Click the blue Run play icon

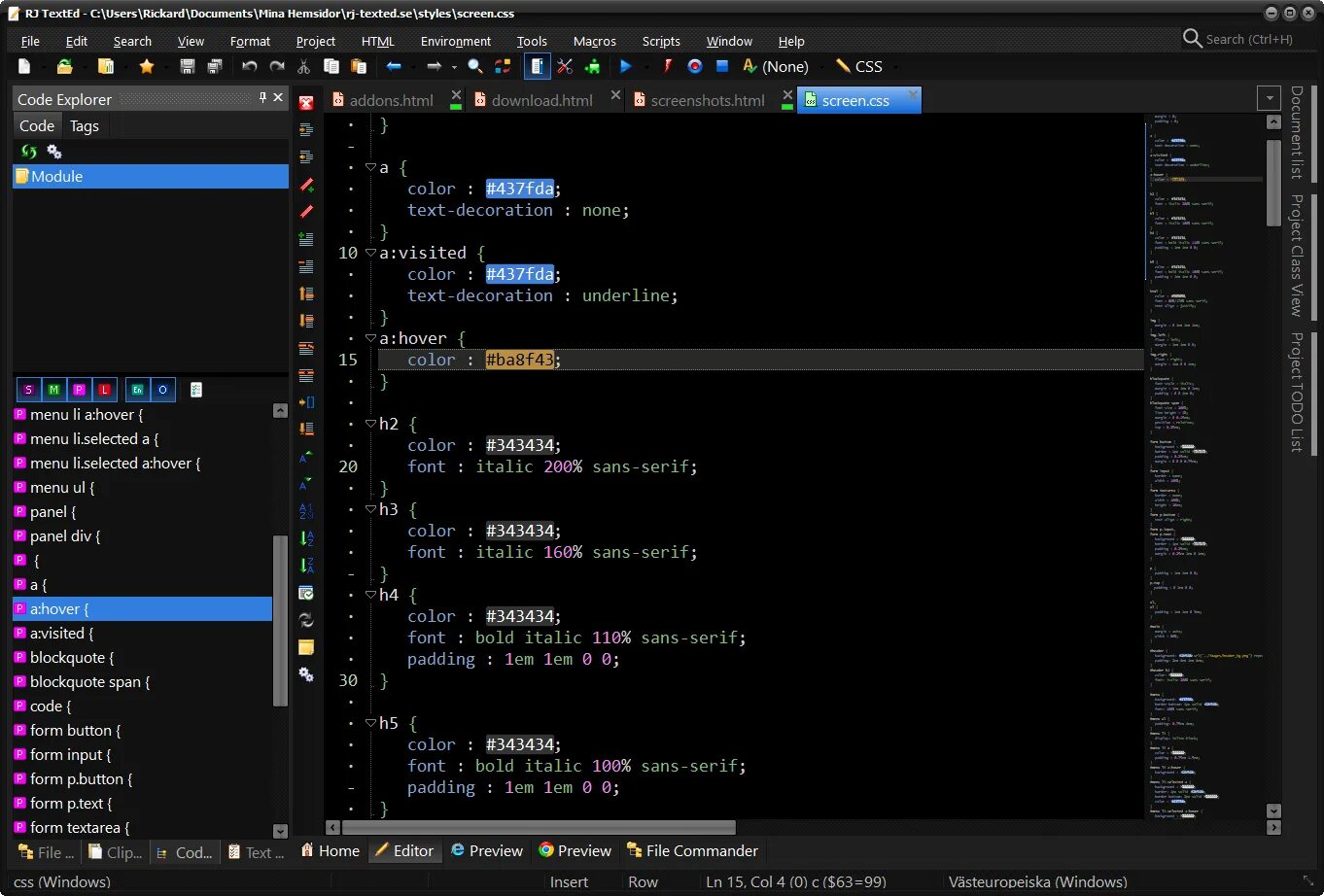pos(626,66)
